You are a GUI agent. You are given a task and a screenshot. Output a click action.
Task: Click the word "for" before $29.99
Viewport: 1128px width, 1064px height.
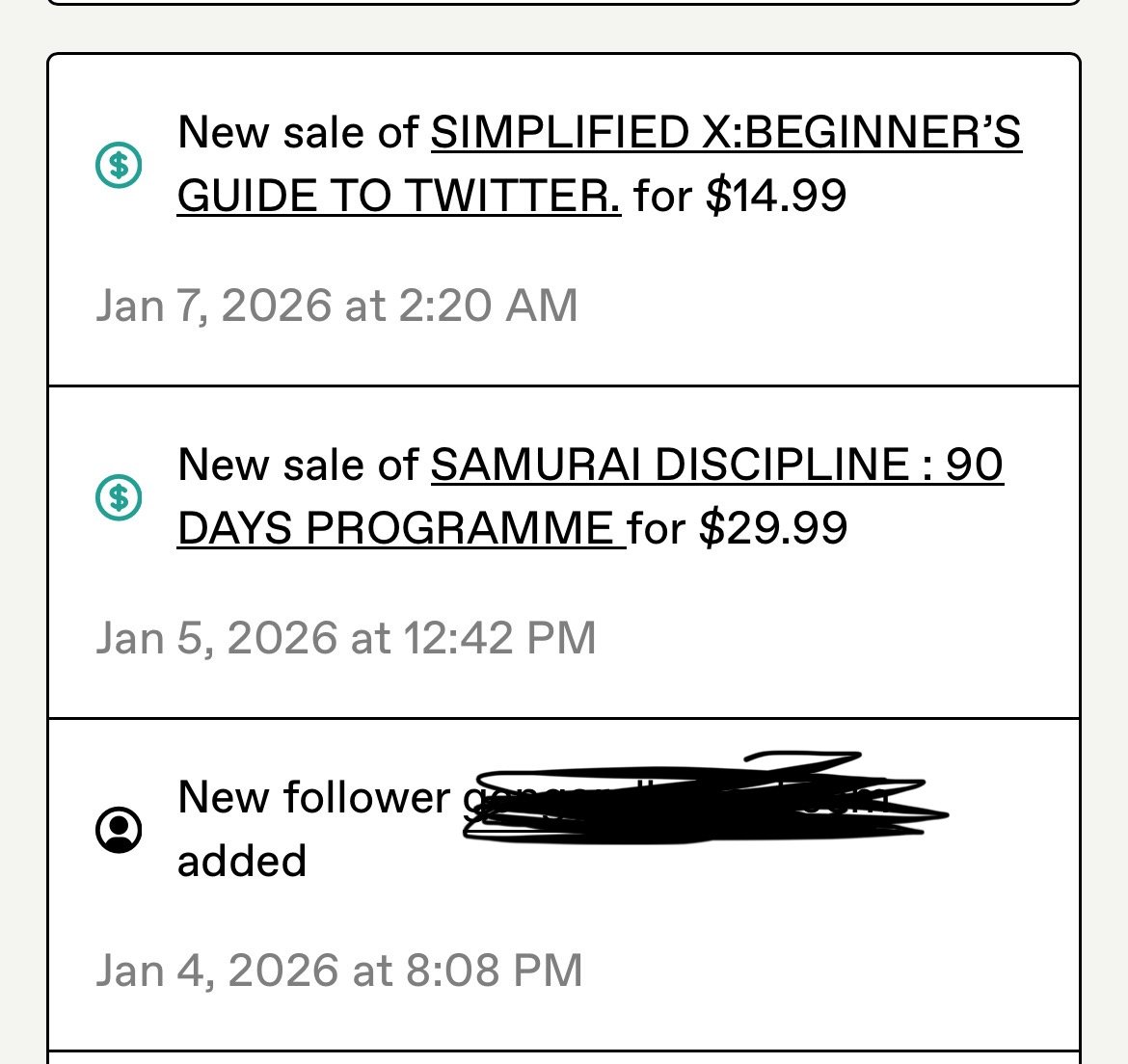tap(657, 528)
